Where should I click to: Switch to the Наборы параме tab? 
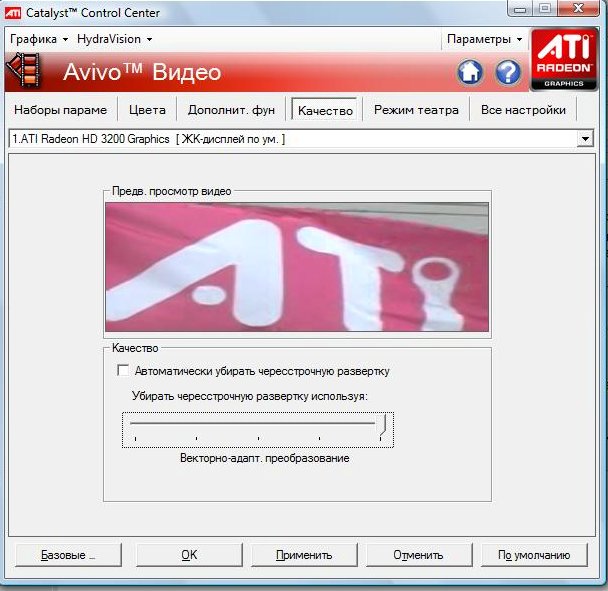[x=60, y=110]
